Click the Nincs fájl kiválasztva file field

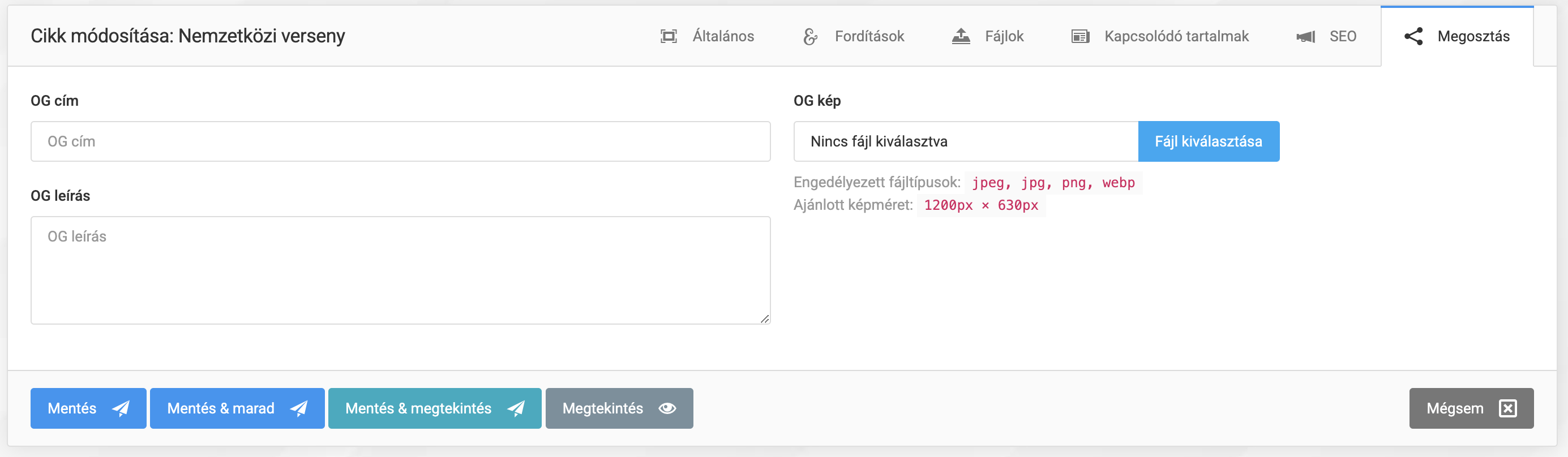[x=965, y=141]
